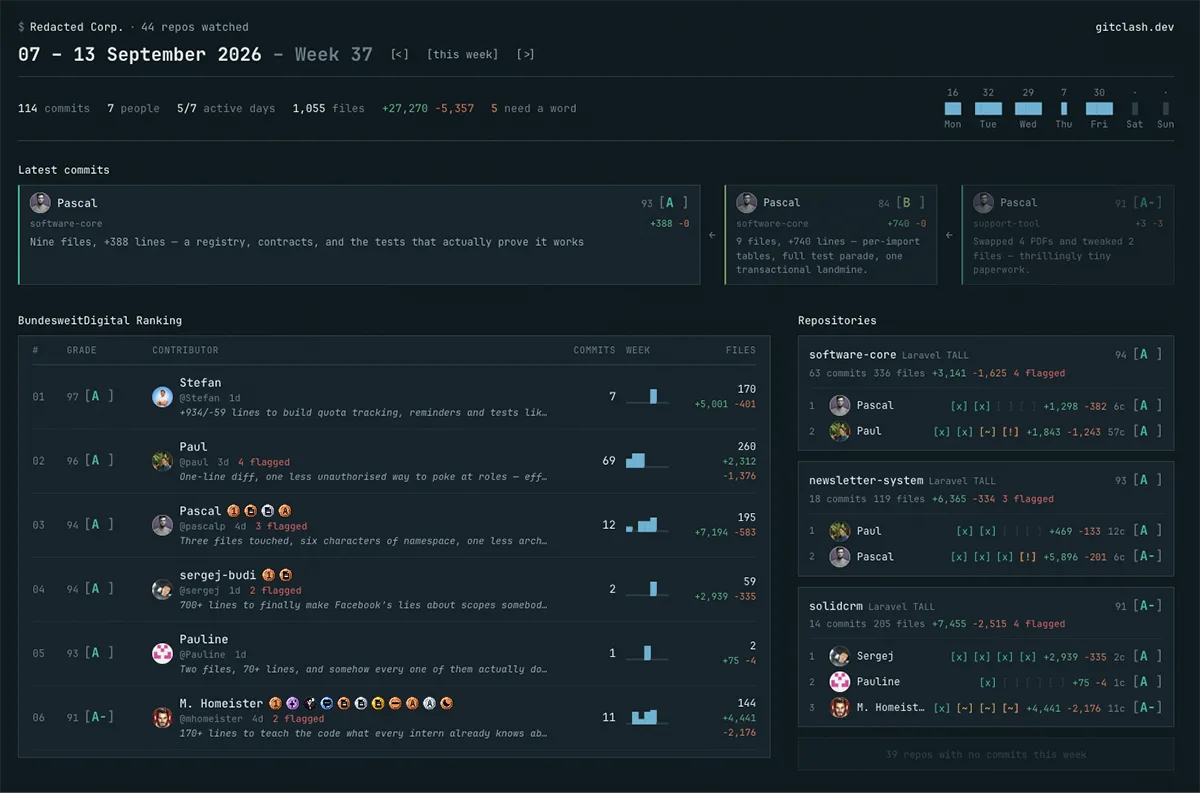Click Stefan's avatar in the ranking table

pyautogui.click(x=162, y=397)
